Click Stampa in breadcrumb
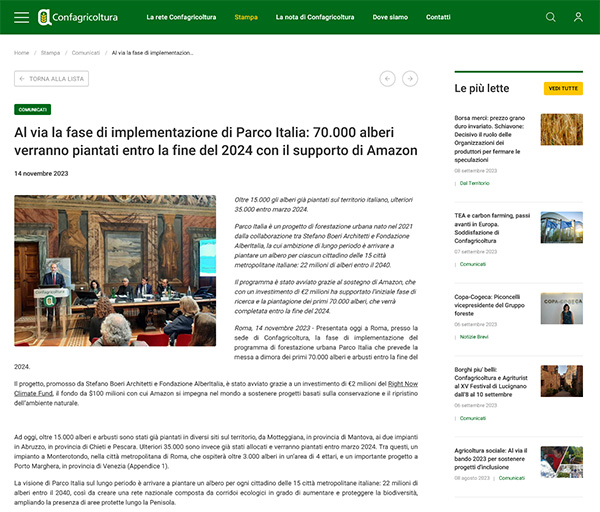The height and width of the screenshot is (512, 600). (x=51, y=53)
